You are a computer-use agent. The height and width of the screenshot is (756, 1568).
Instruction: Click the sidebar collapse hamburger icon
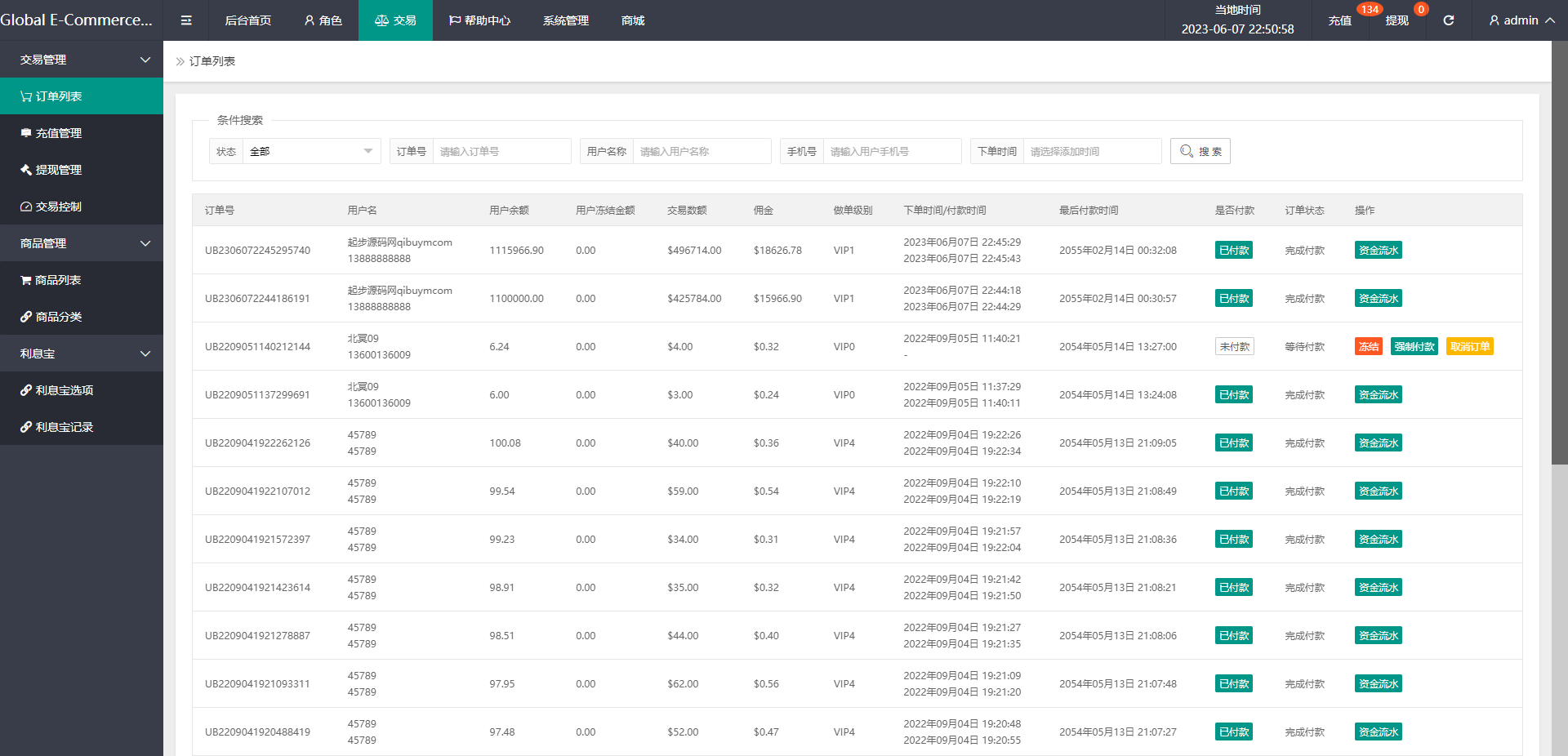pyautogui.click(x=186, y=20)
